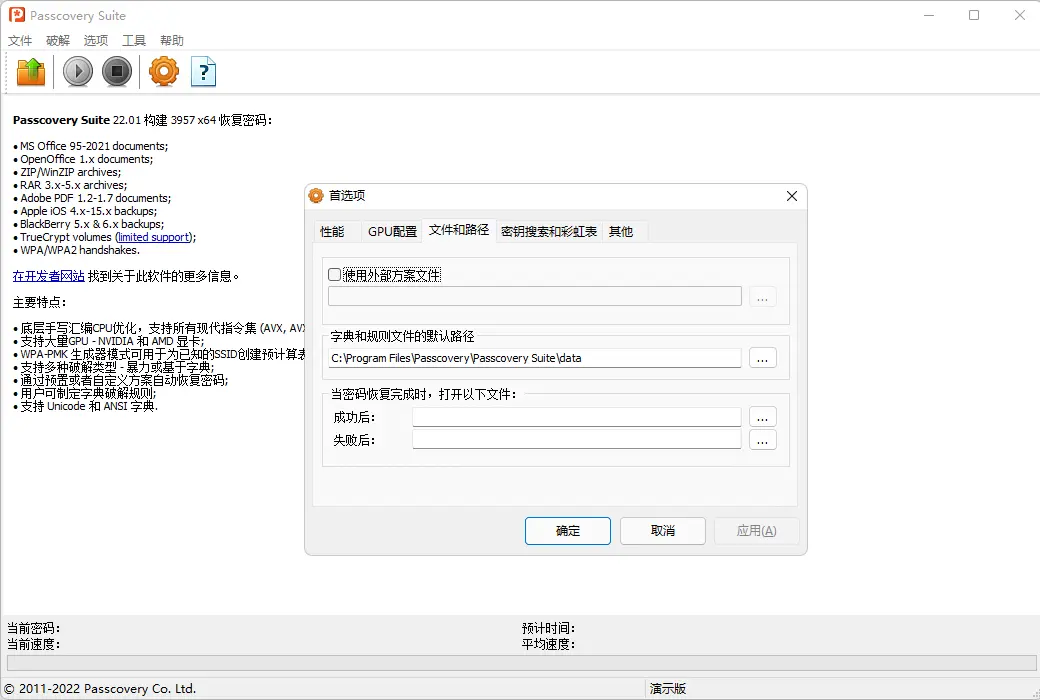Screen dimensions: 1040x700
Task: Click the 演示版 status bar entry
Action: pos(668,689)
